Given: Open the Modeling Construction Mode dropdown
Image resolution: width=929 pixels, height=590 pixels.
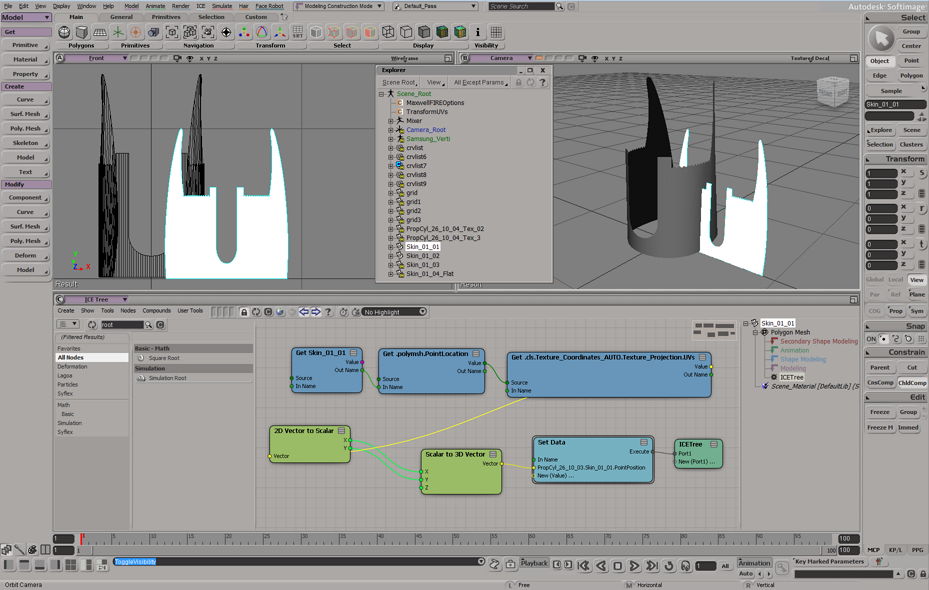Looking at the screenshot, I should click(340, 7).
